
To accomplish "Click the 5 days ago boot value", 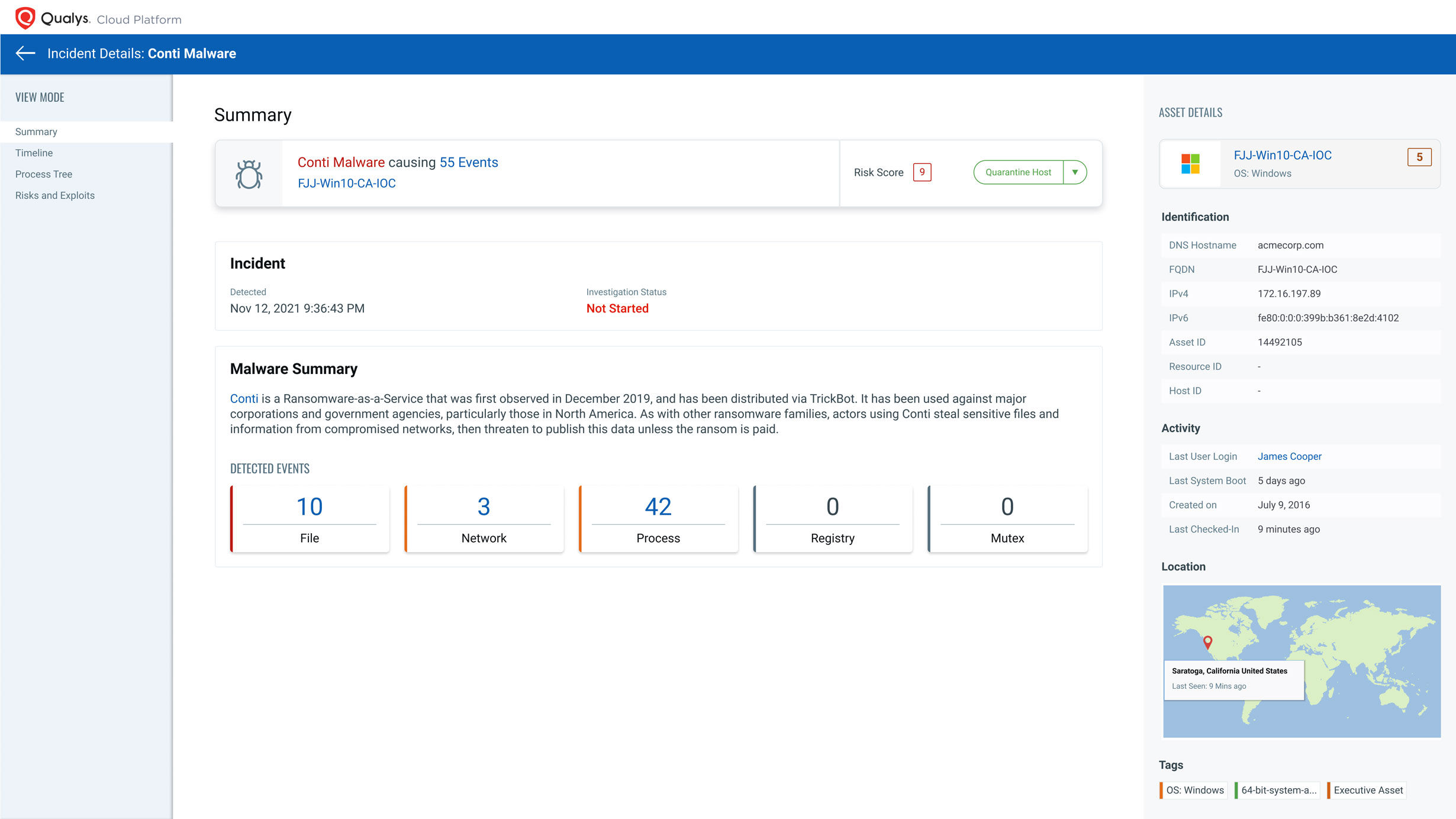I will (1281, 481).
